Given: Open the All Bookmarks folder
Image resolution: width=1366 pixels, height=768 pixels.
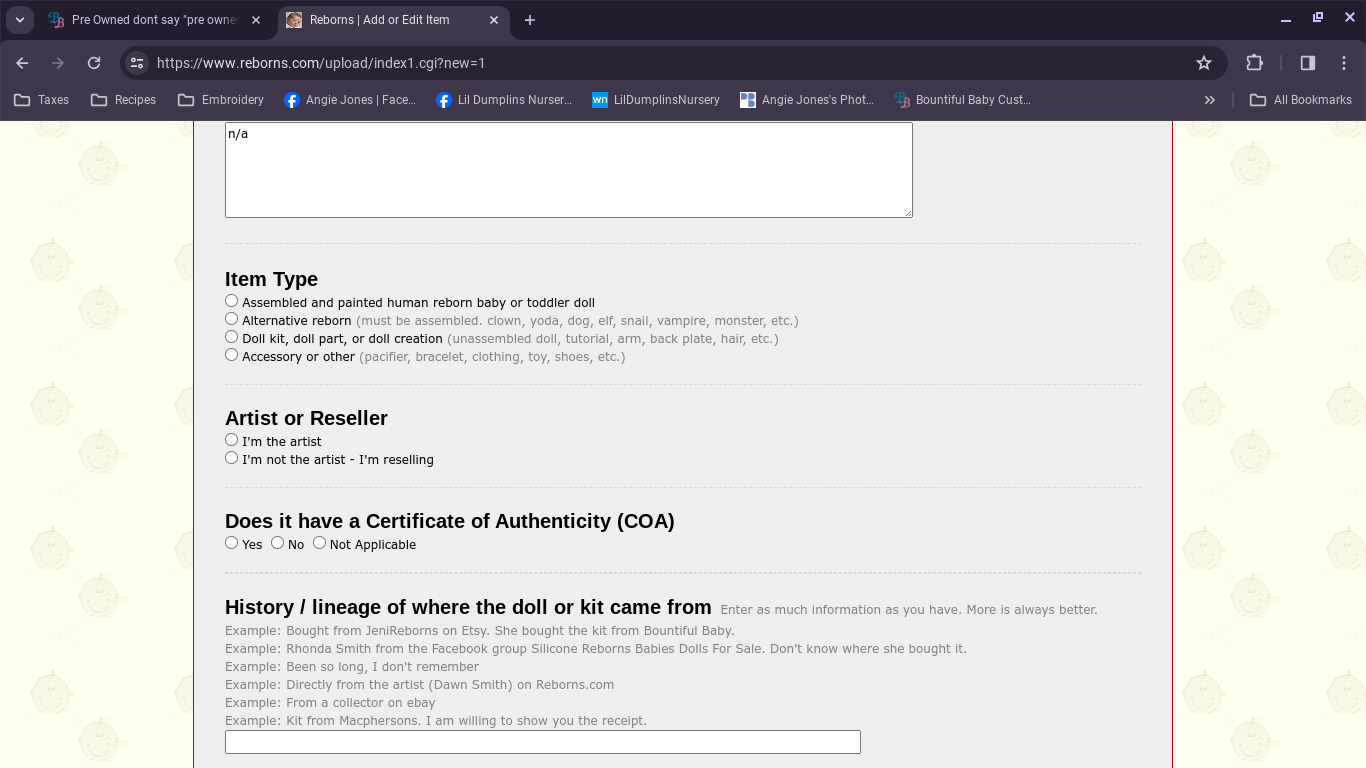Looking at the screenshot, I should pos(1300,100).
